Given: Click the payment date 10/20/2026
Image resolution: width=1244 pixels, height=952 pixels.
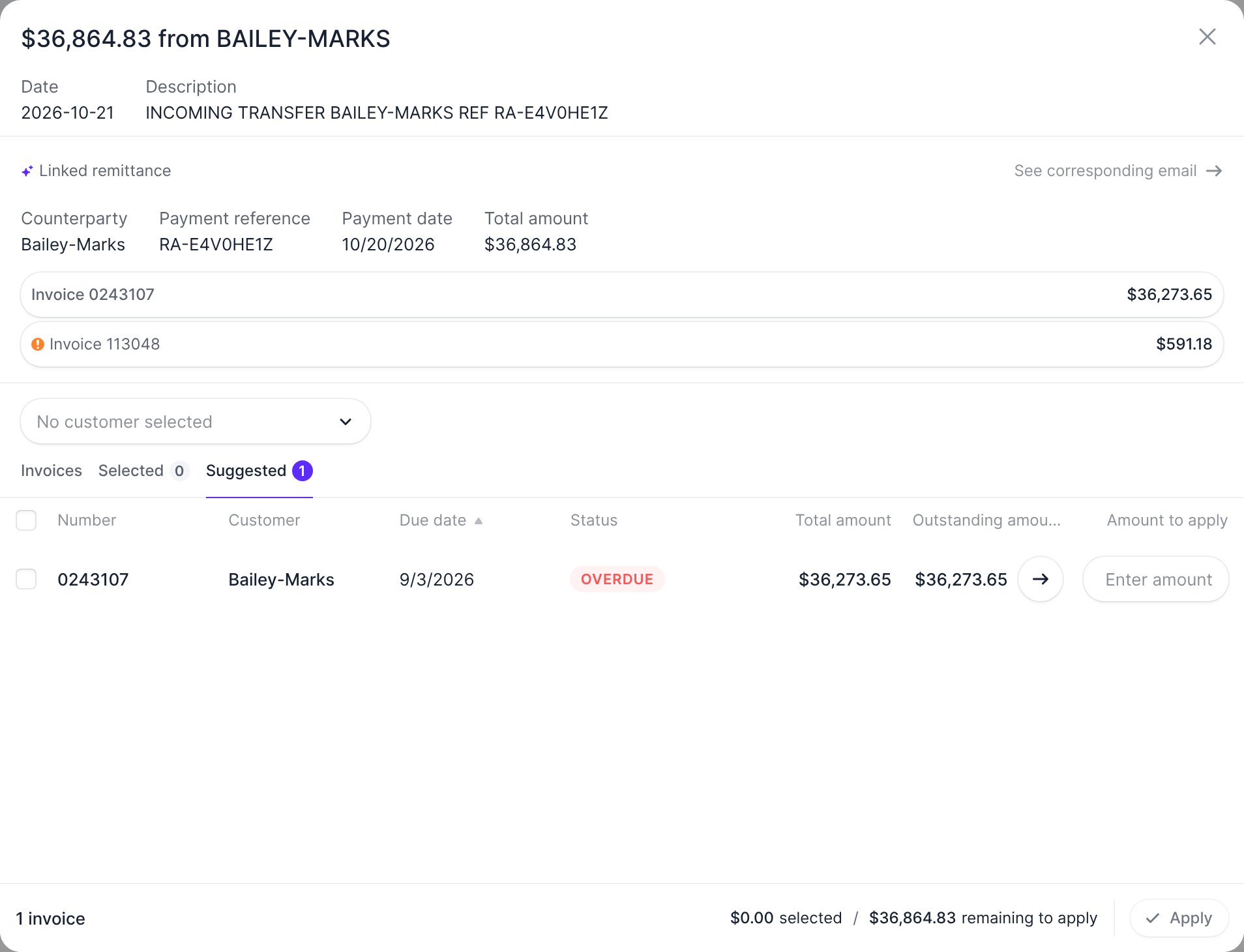Looking at the screenshot, I should (388, 245).
